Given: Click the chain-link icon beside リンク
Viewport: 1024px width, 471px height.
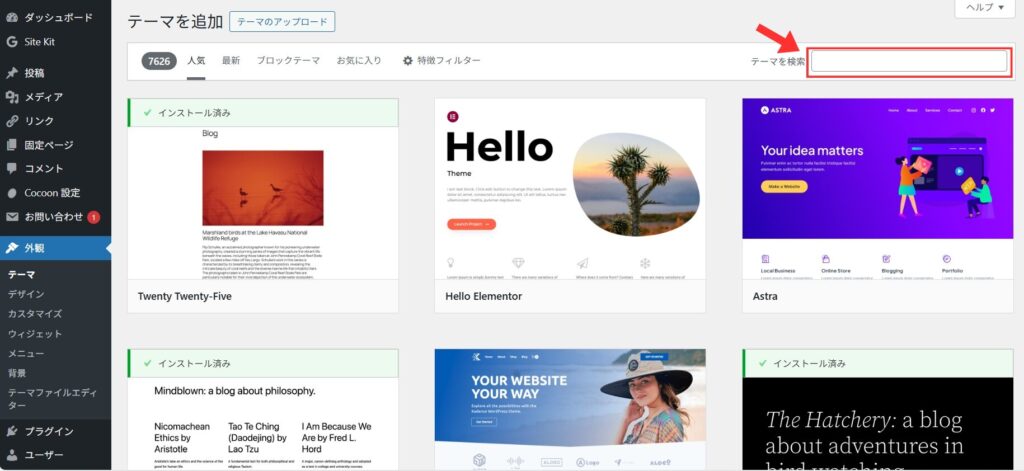Looking at the screenshot, I should click(12, 121).
